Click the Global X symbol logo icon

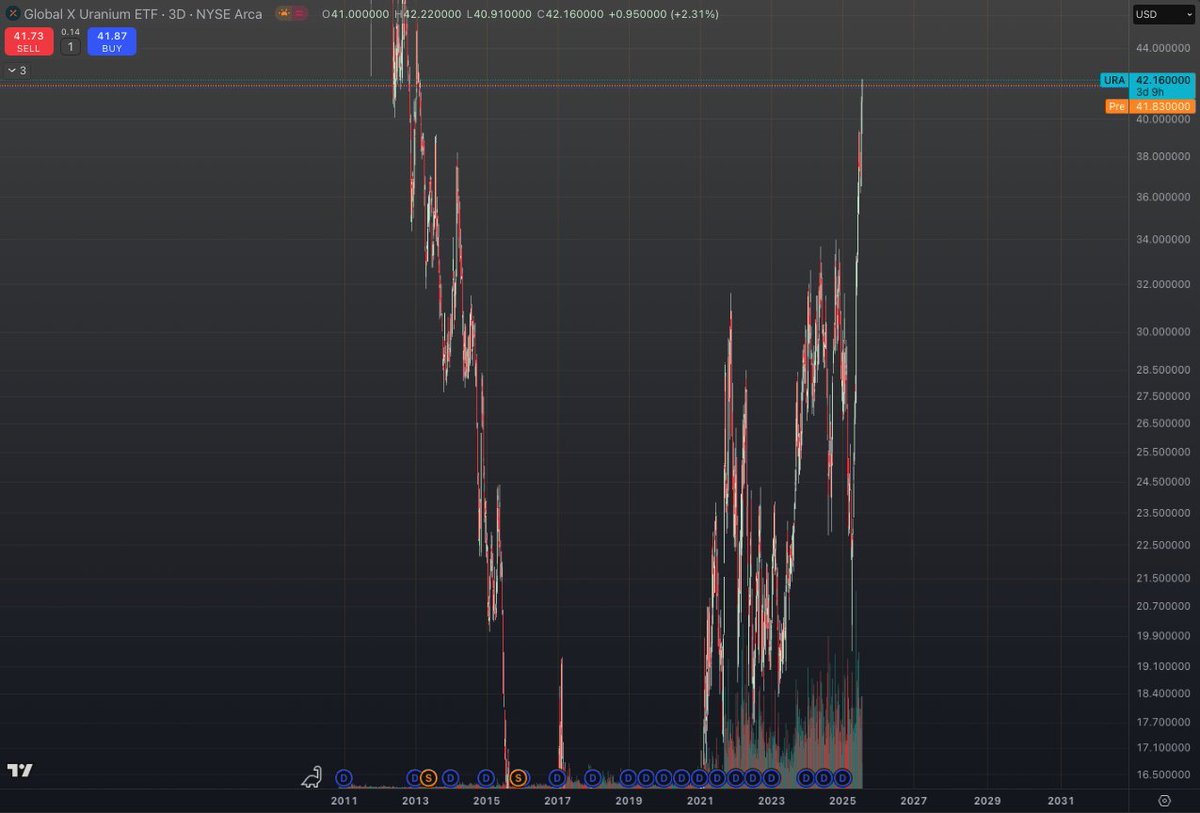click(11, 14)
